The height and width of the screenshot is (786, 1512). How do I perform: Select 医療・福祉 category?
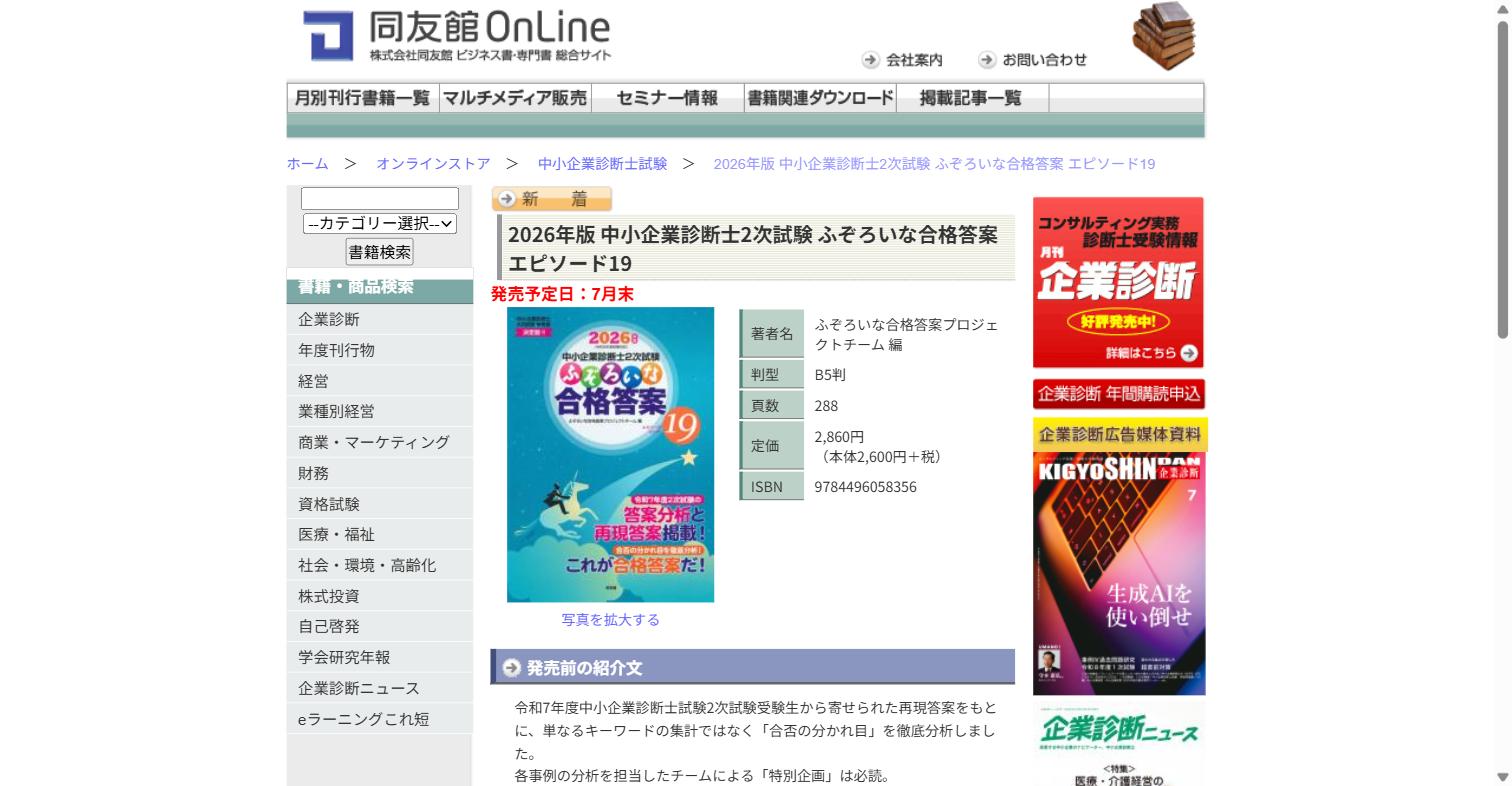click(380, 534)
